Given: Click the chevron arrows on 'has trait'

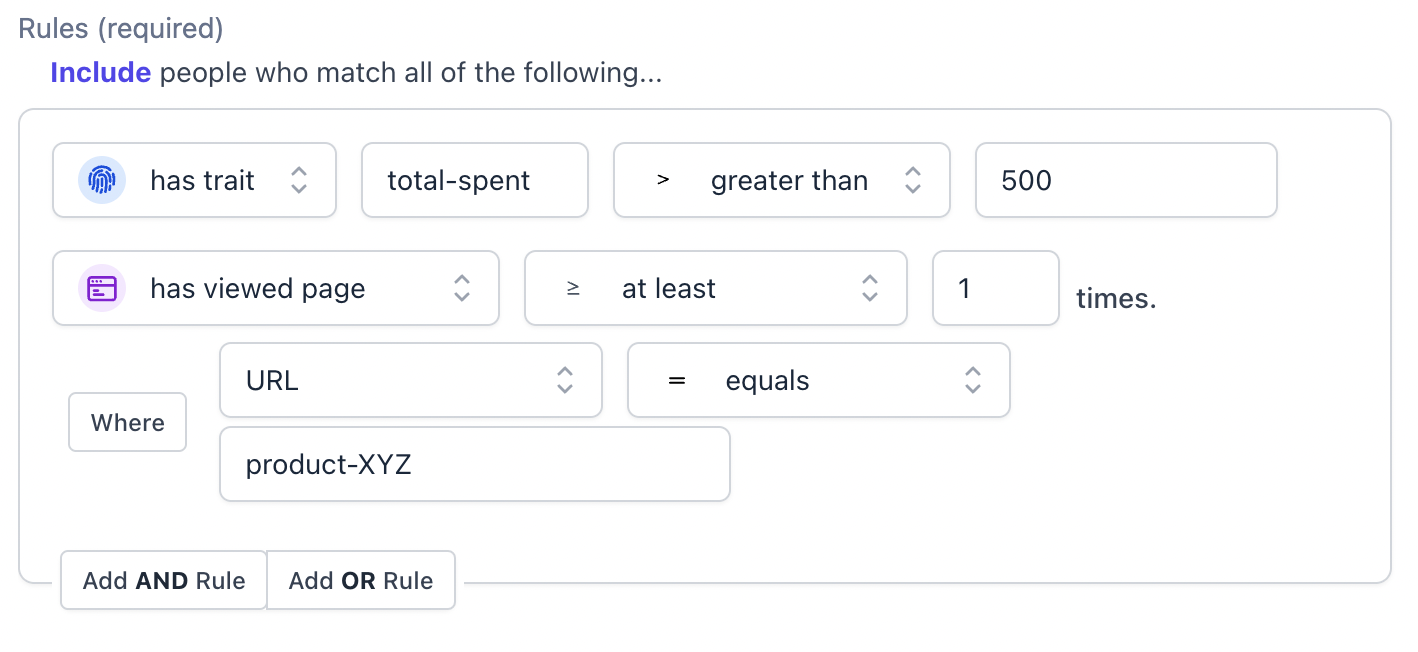Looking at the screenshot, I should [299, 181].
